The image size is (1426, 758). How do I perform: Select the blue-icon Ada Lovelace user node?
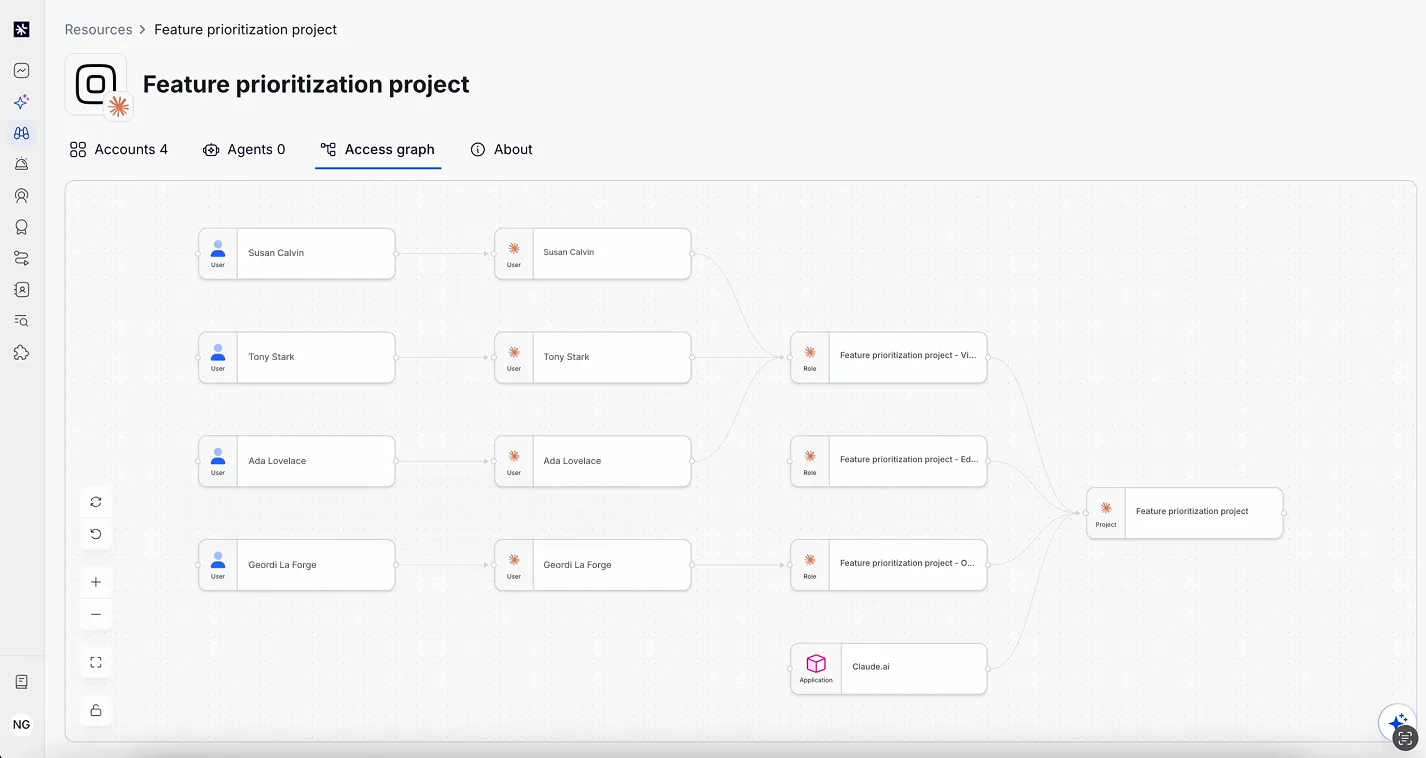(x=297, y=461)
